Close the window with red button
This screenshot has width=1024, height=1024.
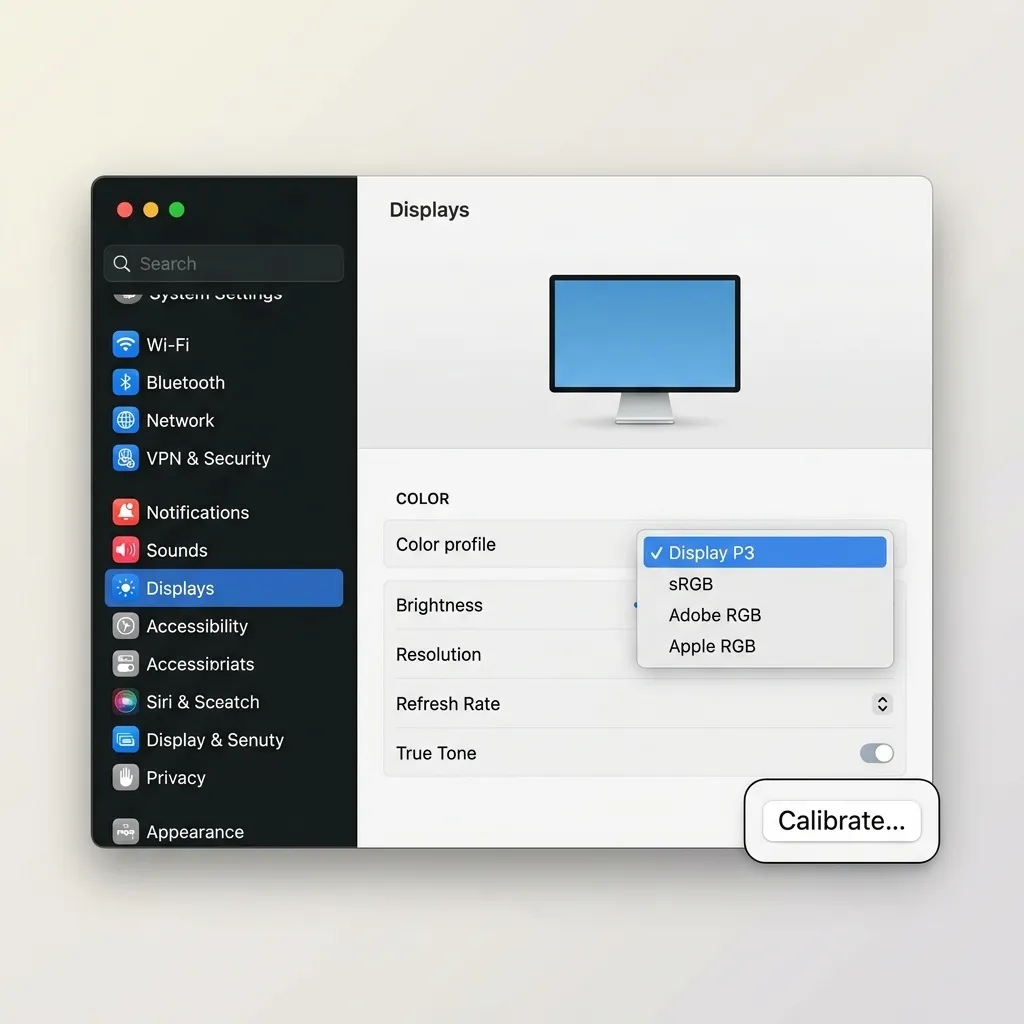pyautogui.click(x=125, y=210)
